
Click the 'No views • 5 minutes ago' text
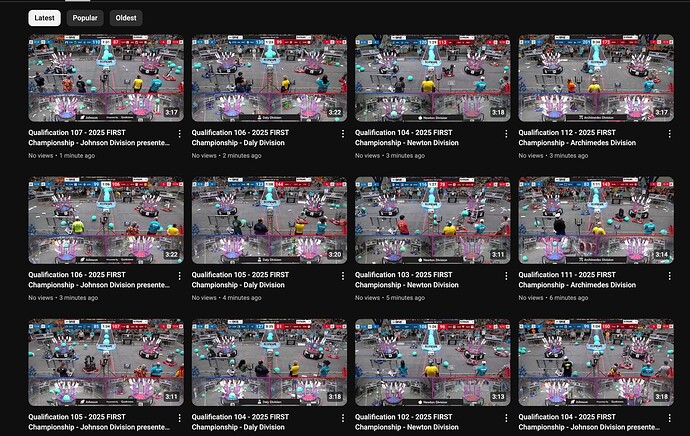coord(389,298)
